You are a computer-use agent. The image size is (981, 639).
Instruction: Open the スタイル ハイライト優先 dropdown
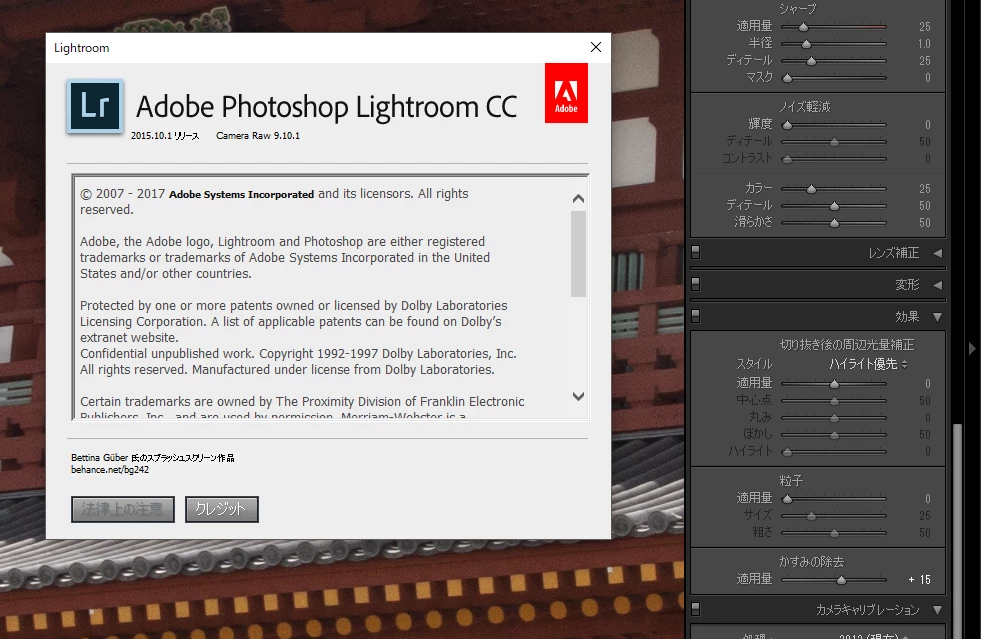pos(868,364)
